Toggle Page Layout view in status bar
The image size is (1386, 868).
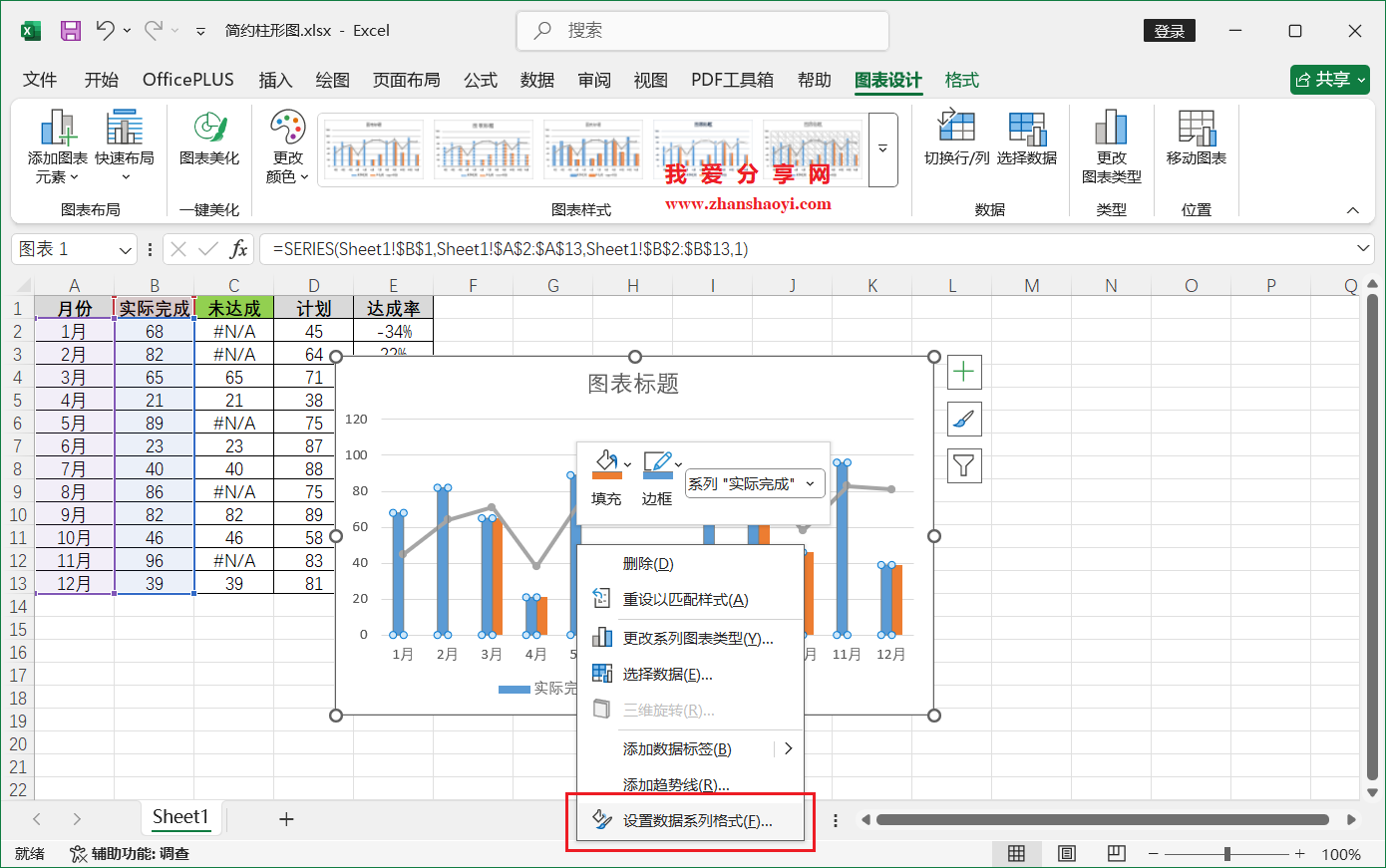click(x=1066, y=853)
